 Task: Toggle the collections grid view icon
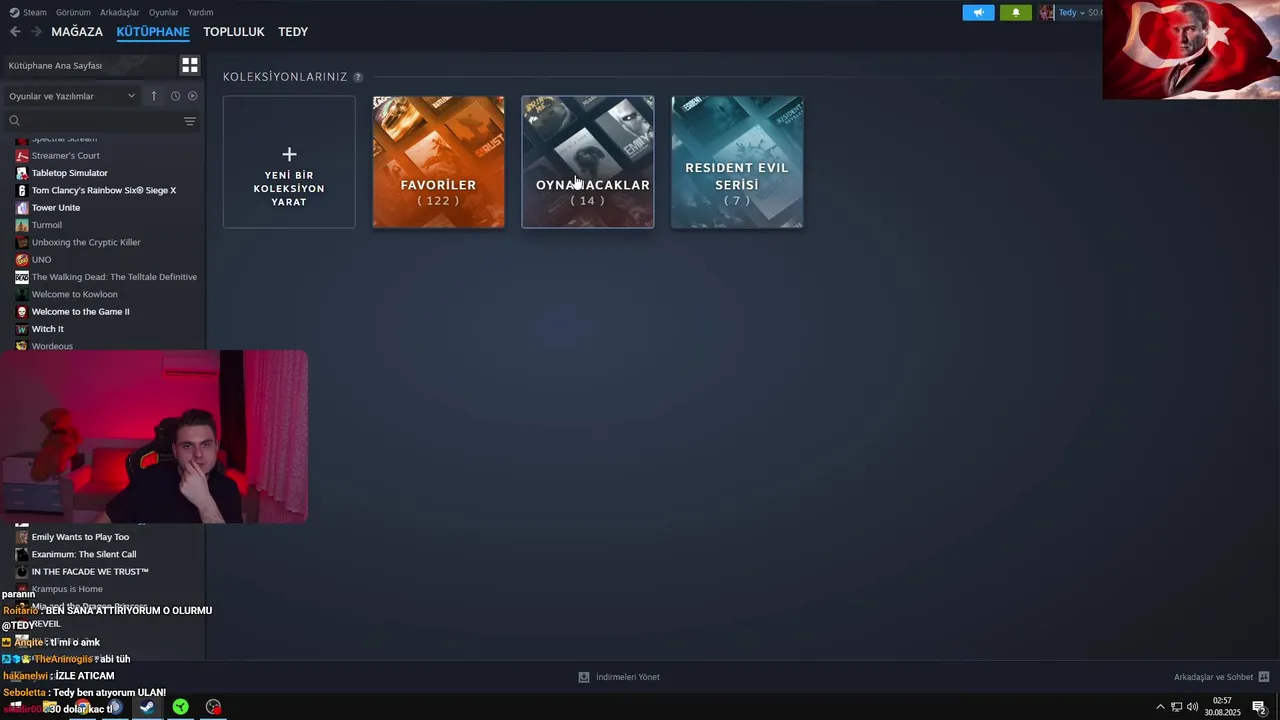189,65
